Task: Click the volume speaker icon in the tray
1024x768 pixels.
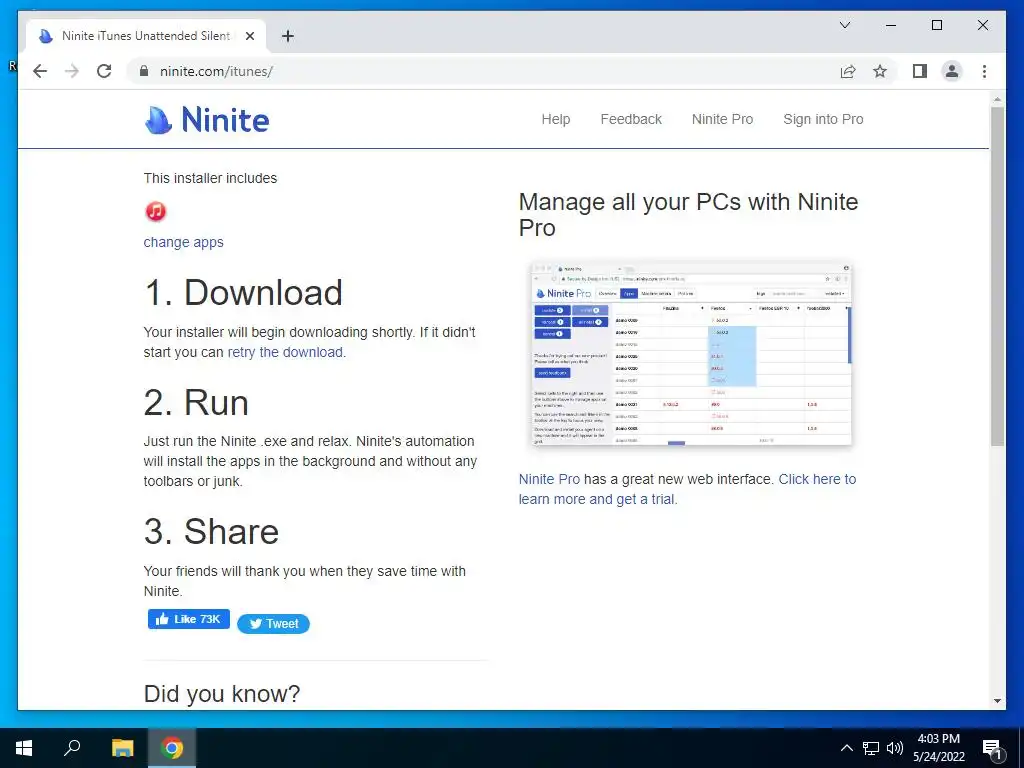Action: click(895, 748)
